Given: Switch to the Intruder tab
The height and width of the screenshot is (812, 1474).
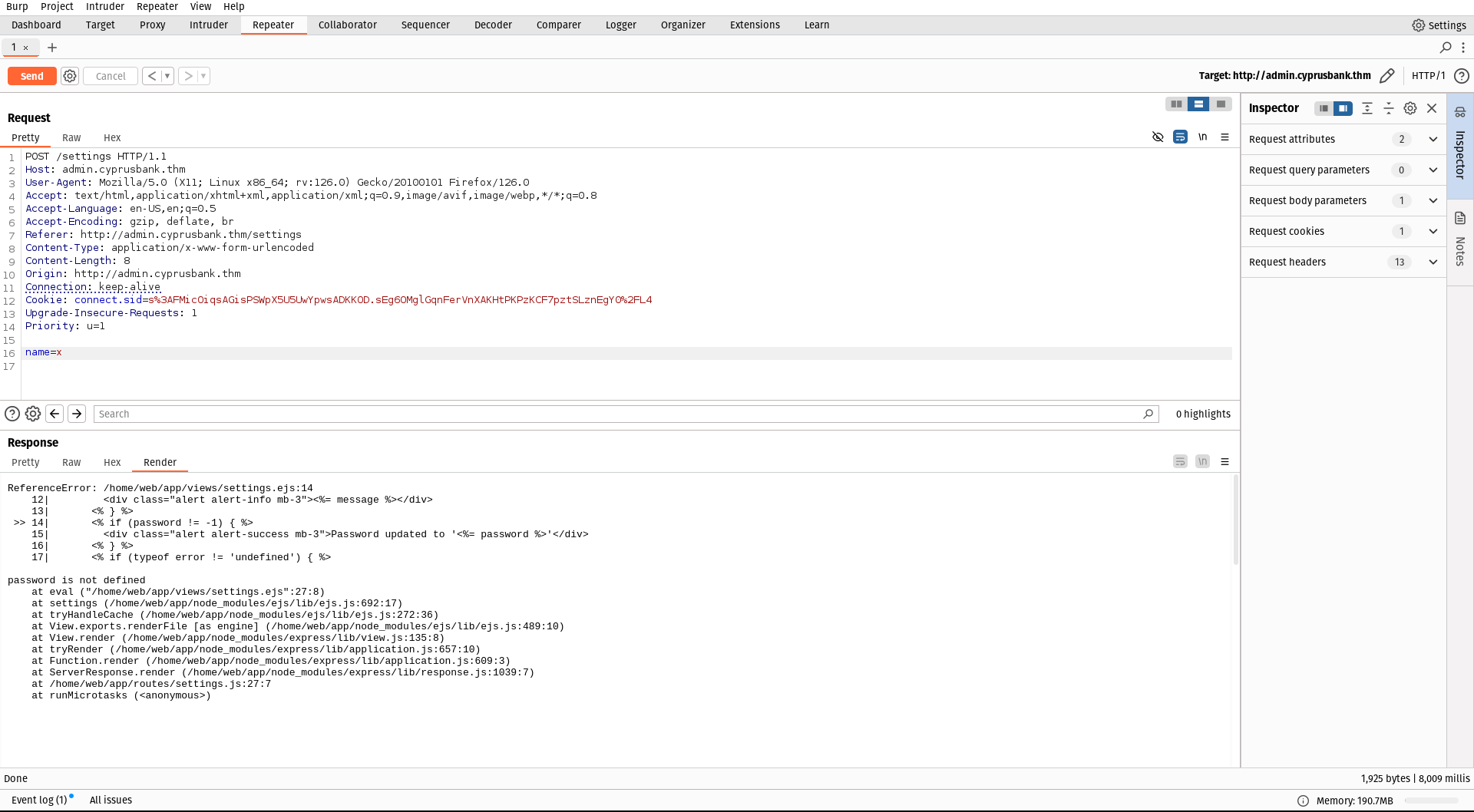Looking at the screenshot, I should coord(209,25).
